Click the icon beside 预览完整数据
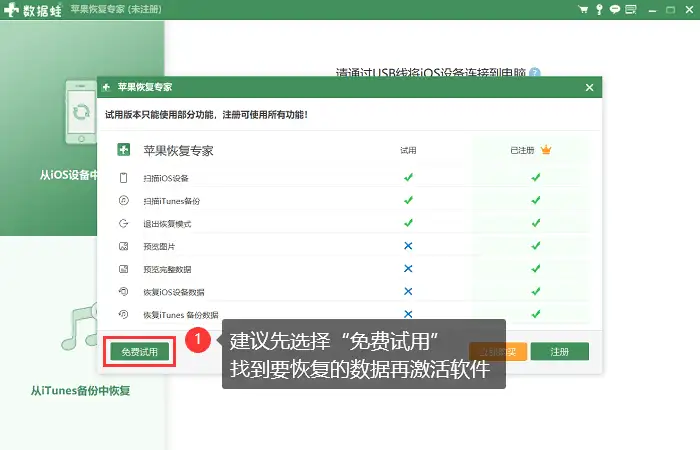The image size is (700, 450). coord(124,269)
